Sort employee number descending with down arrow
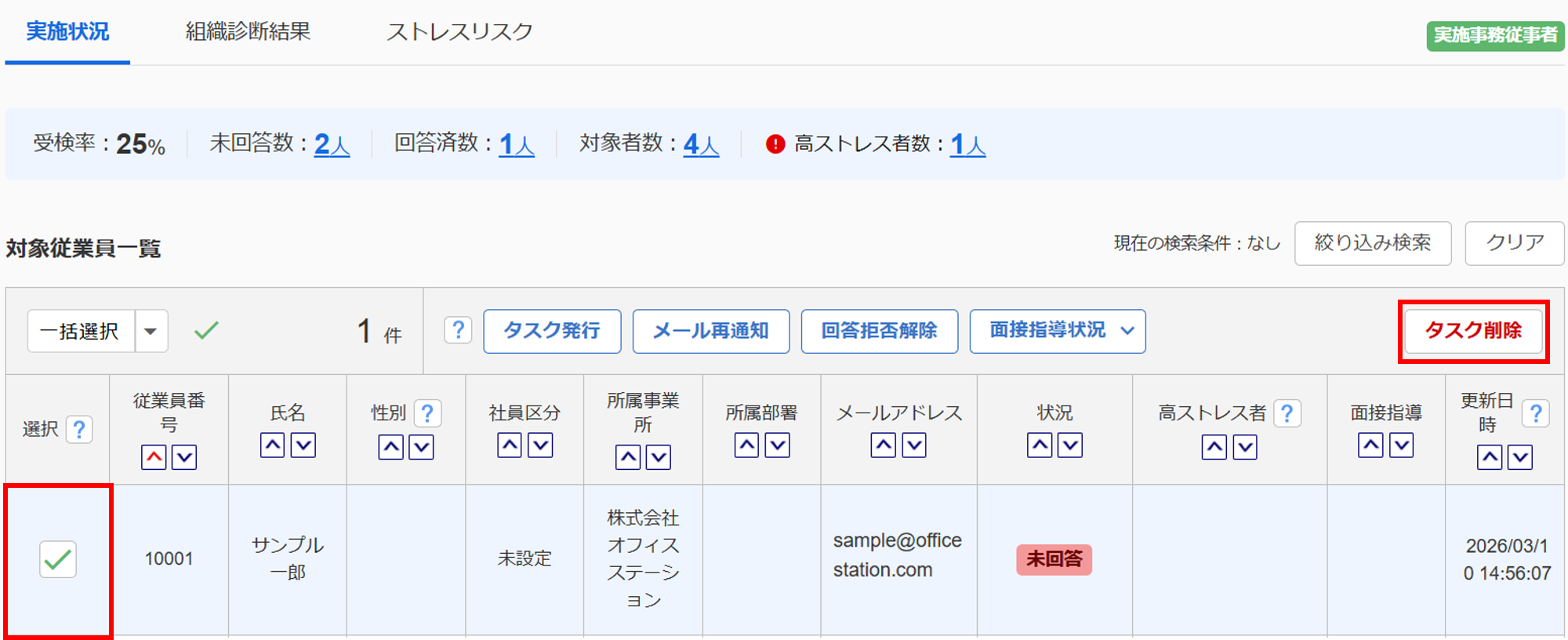Viewport: 1568px width, 640px height. pyautogui.click(x=184, y=456)
